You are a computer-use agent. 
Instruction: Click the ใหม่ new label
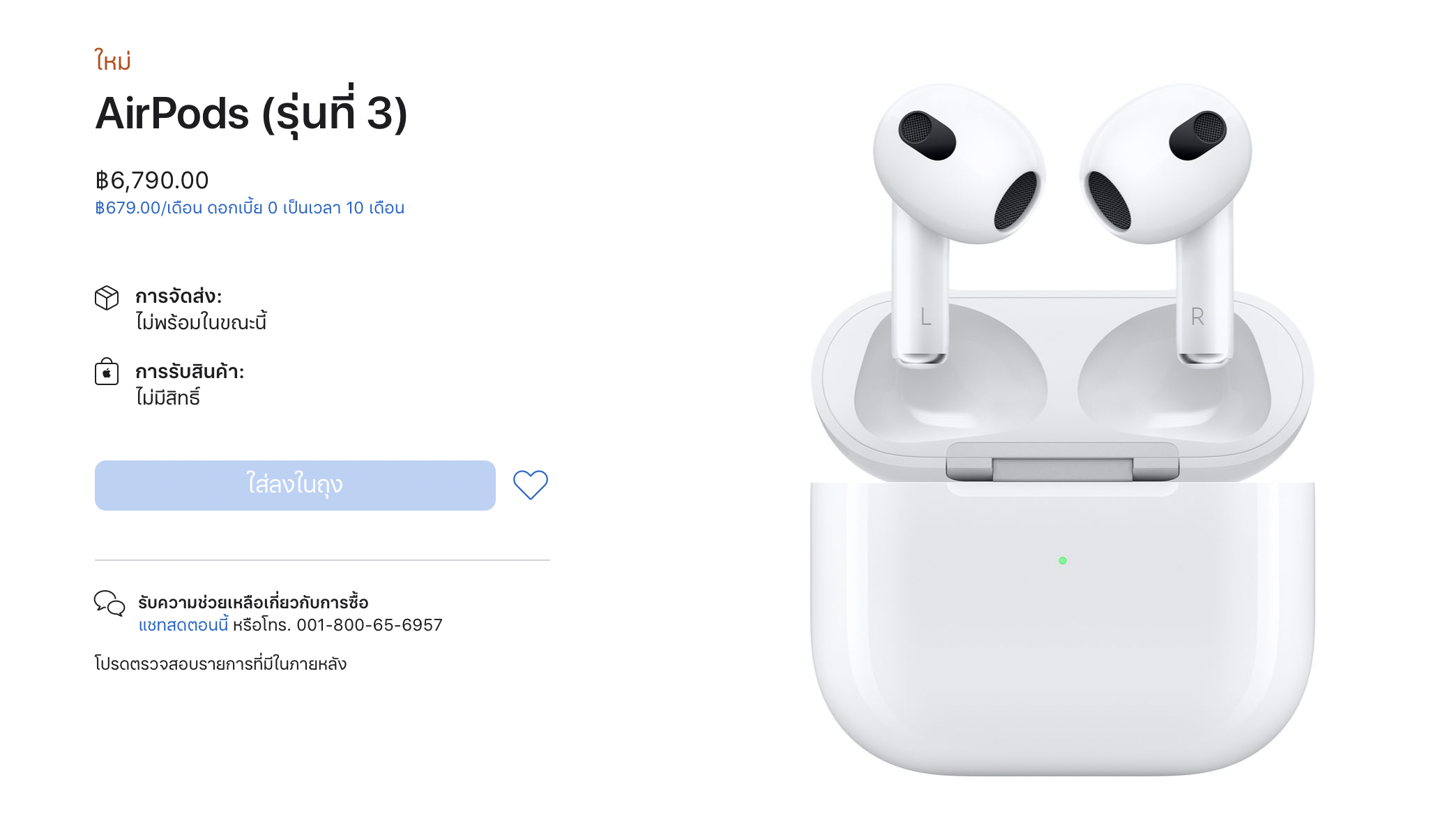coord(113,61)
